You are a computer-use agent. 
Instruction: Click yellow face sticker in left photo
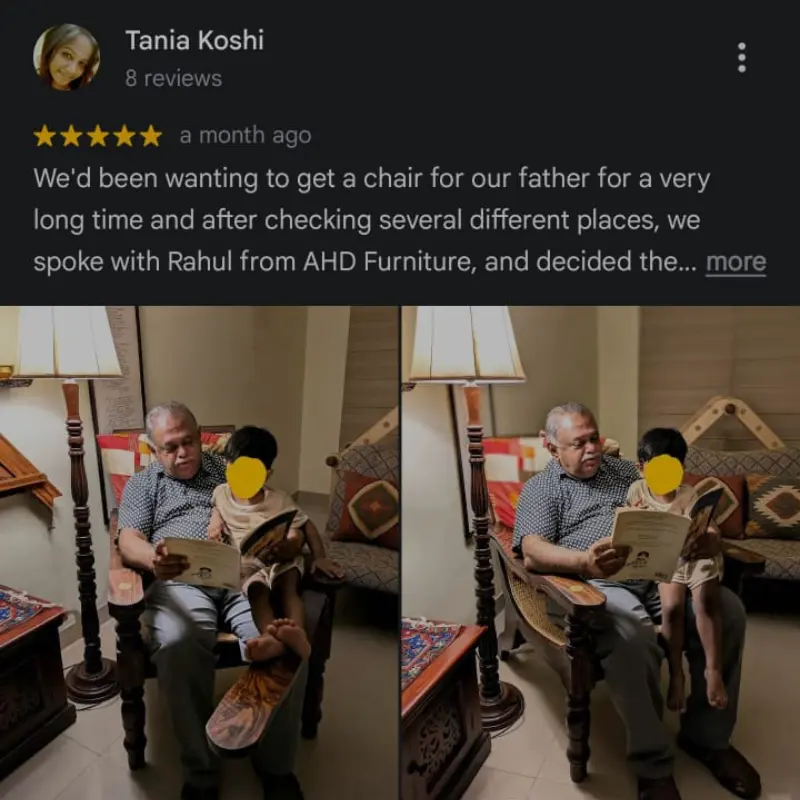click(246, 478)
